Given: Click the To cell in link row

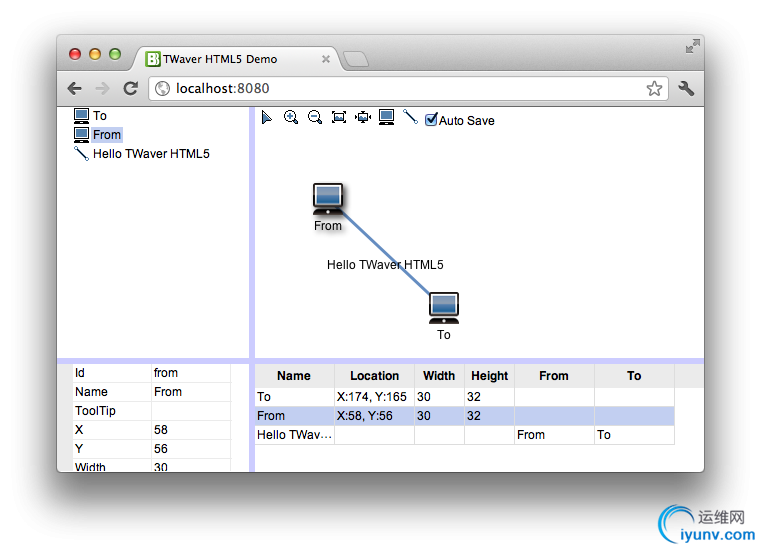Looking at the screenshot, I should (x=634, y=434).
